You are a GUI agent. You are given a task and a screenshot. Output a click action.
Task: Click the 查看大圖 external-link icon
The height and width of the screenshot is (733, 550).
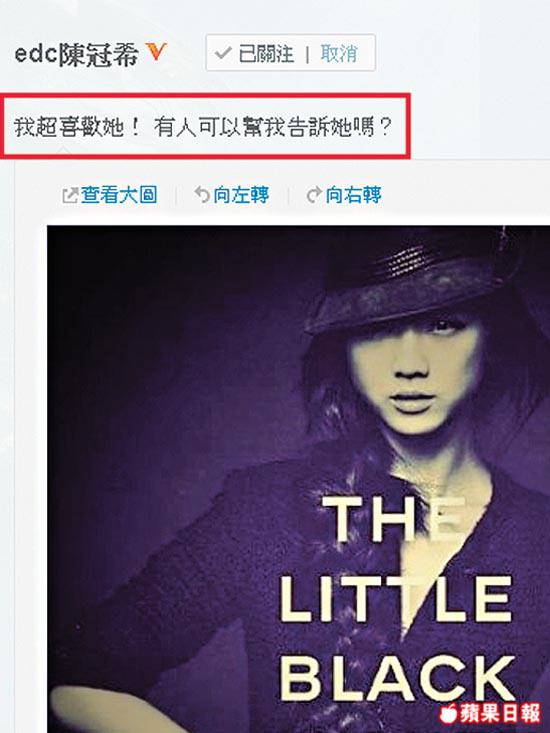point(70,195)
